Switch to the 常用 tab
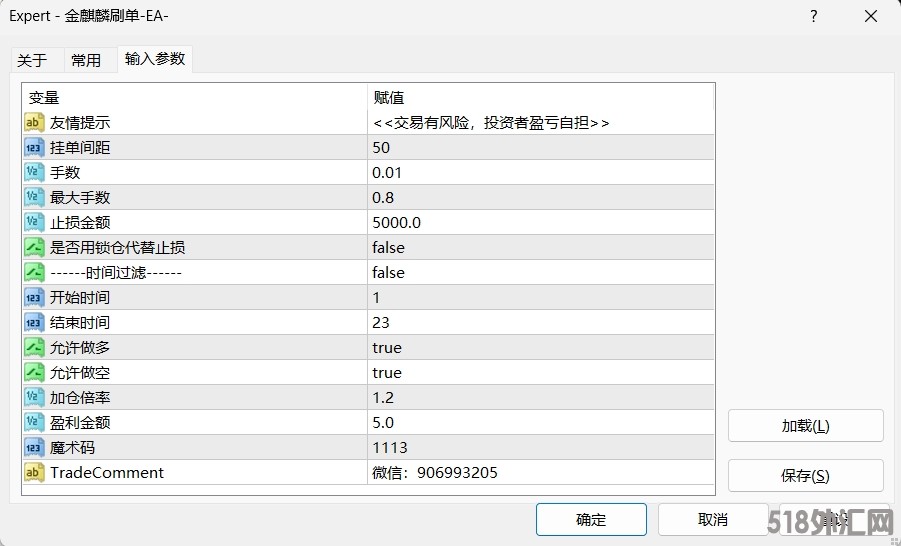Screen dimensions: 901x546 click(86, 60)
